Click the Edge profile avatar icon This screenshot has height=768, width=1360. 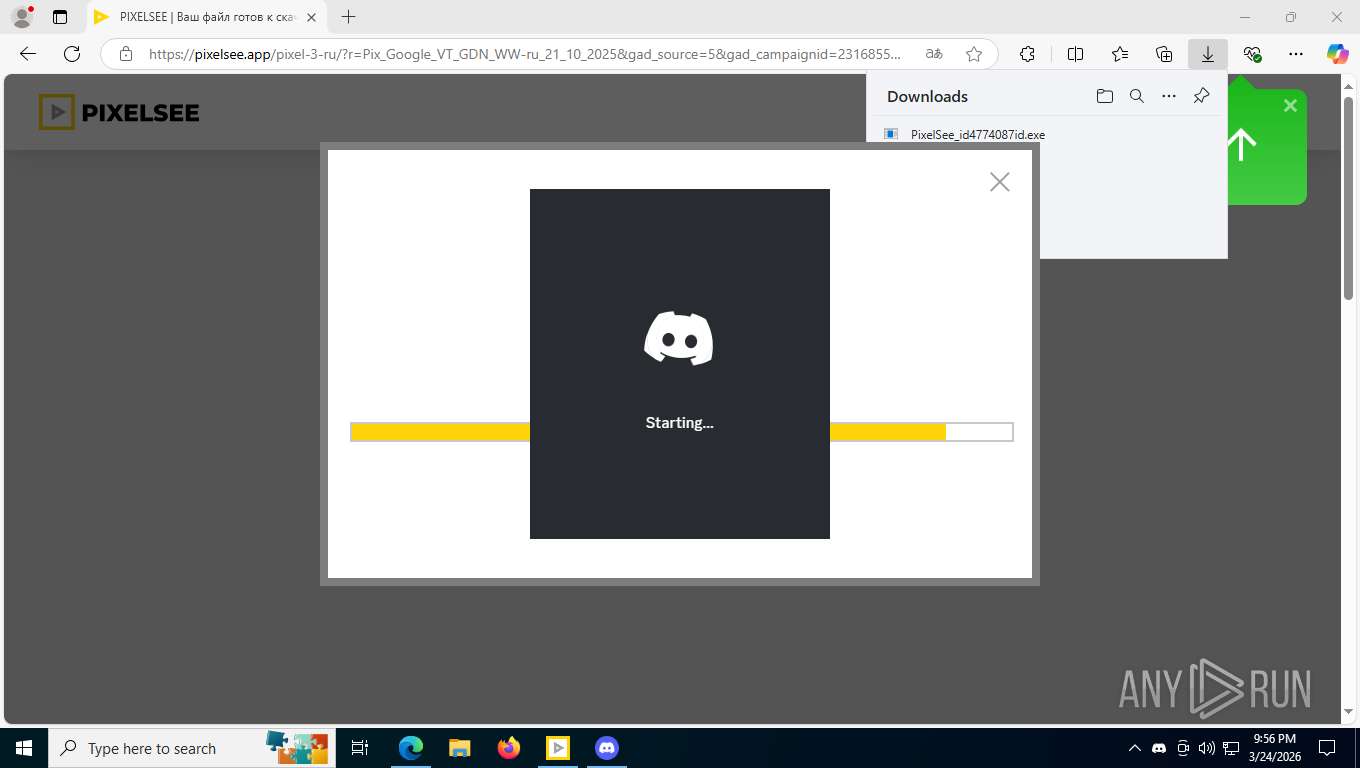[22, 17]
